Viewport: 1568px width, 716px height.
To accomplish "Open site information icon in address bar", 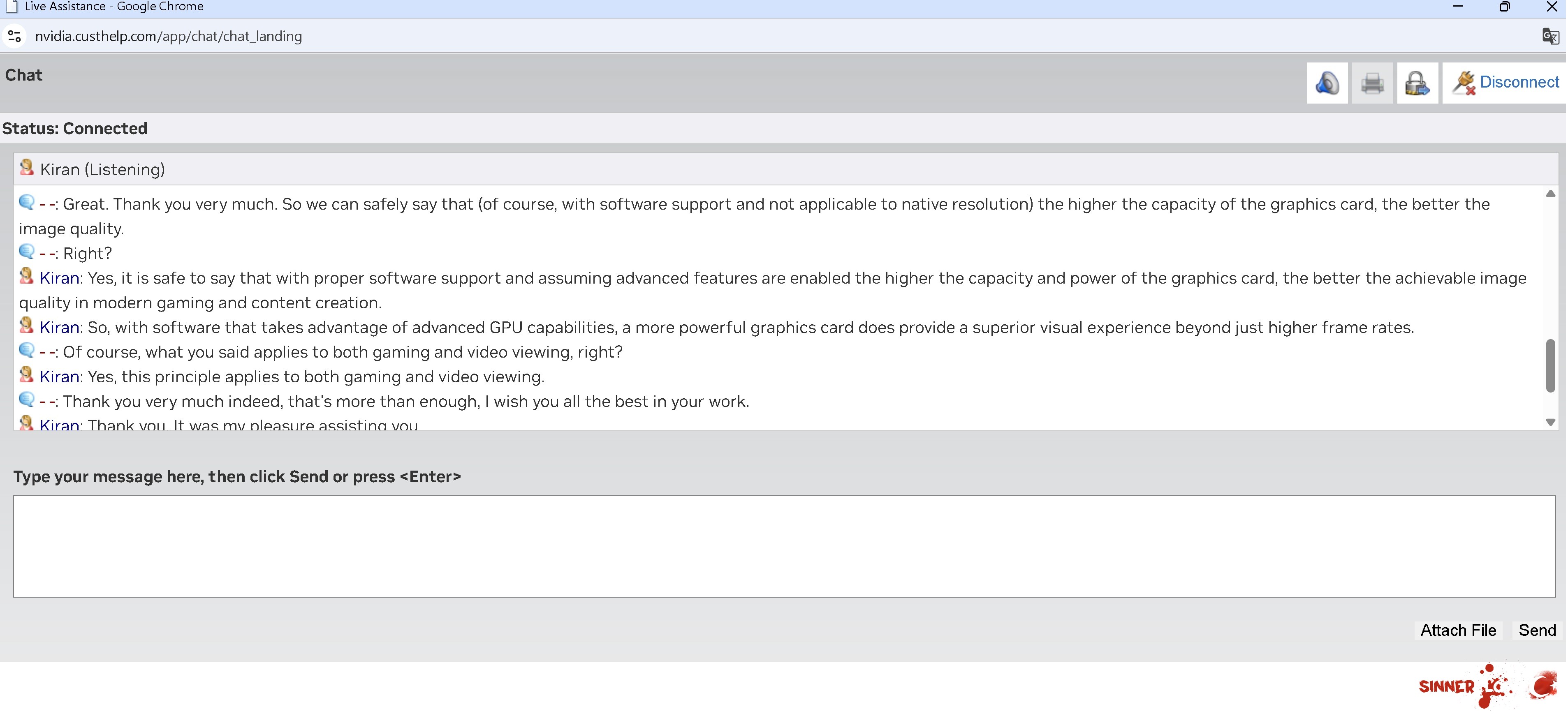I will tap(15, 37).
